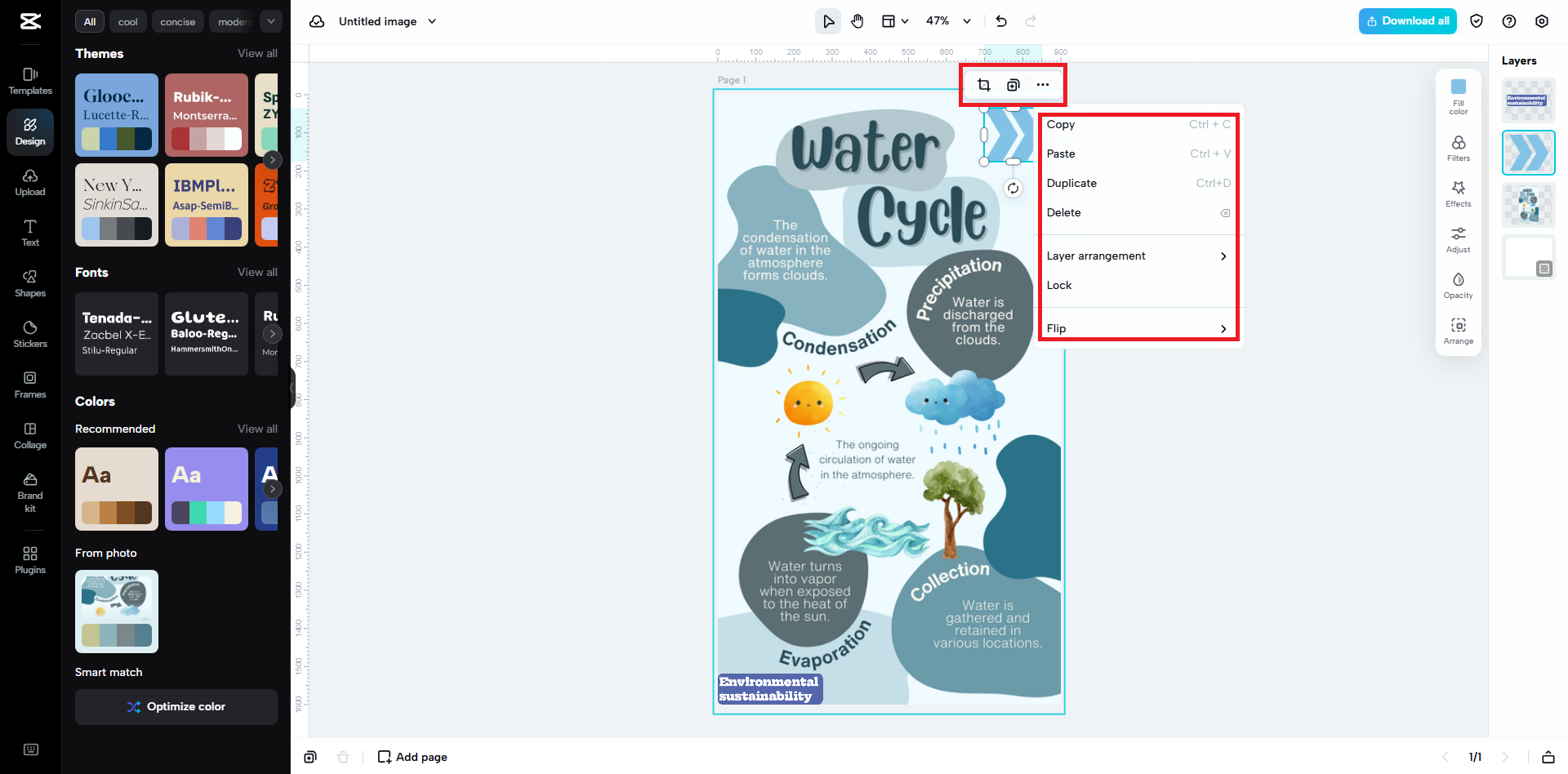Open the settings hexagon icon
Image resolution: width=1568 pixels, height=774 pixels.
pyautogui.click(x=1542, y=21)
